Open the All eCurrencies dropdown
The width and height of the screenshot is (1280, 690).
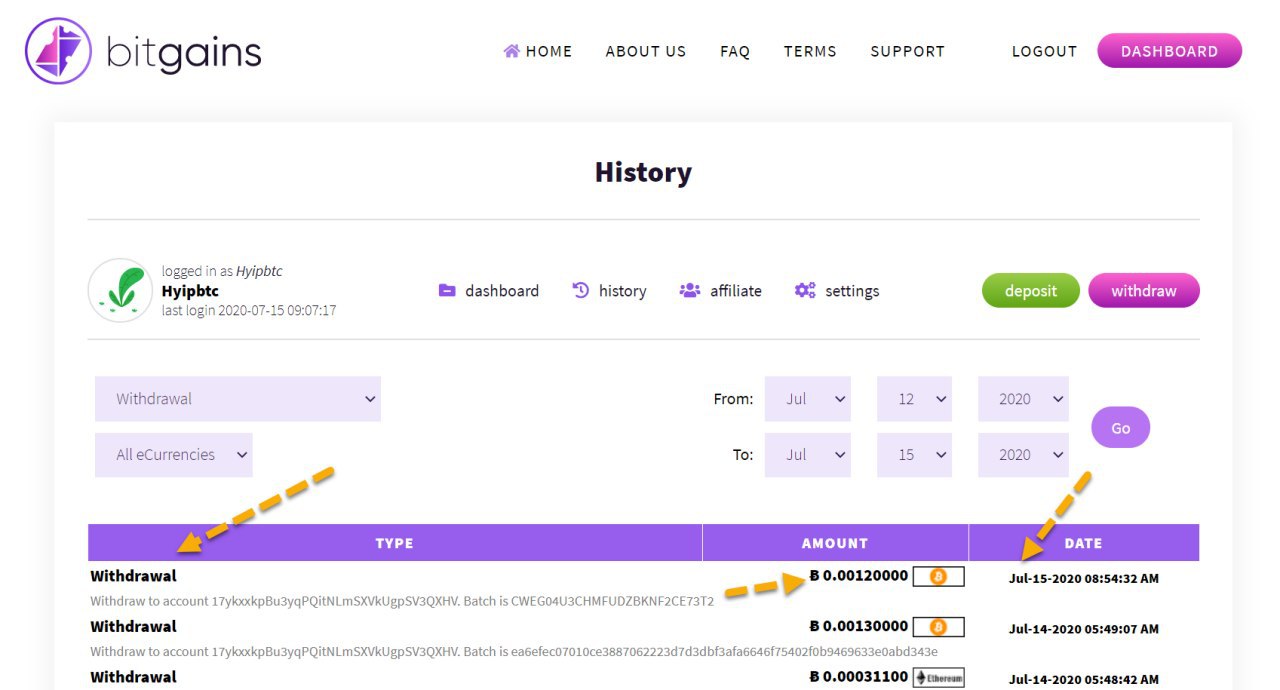tap(174, 454)
